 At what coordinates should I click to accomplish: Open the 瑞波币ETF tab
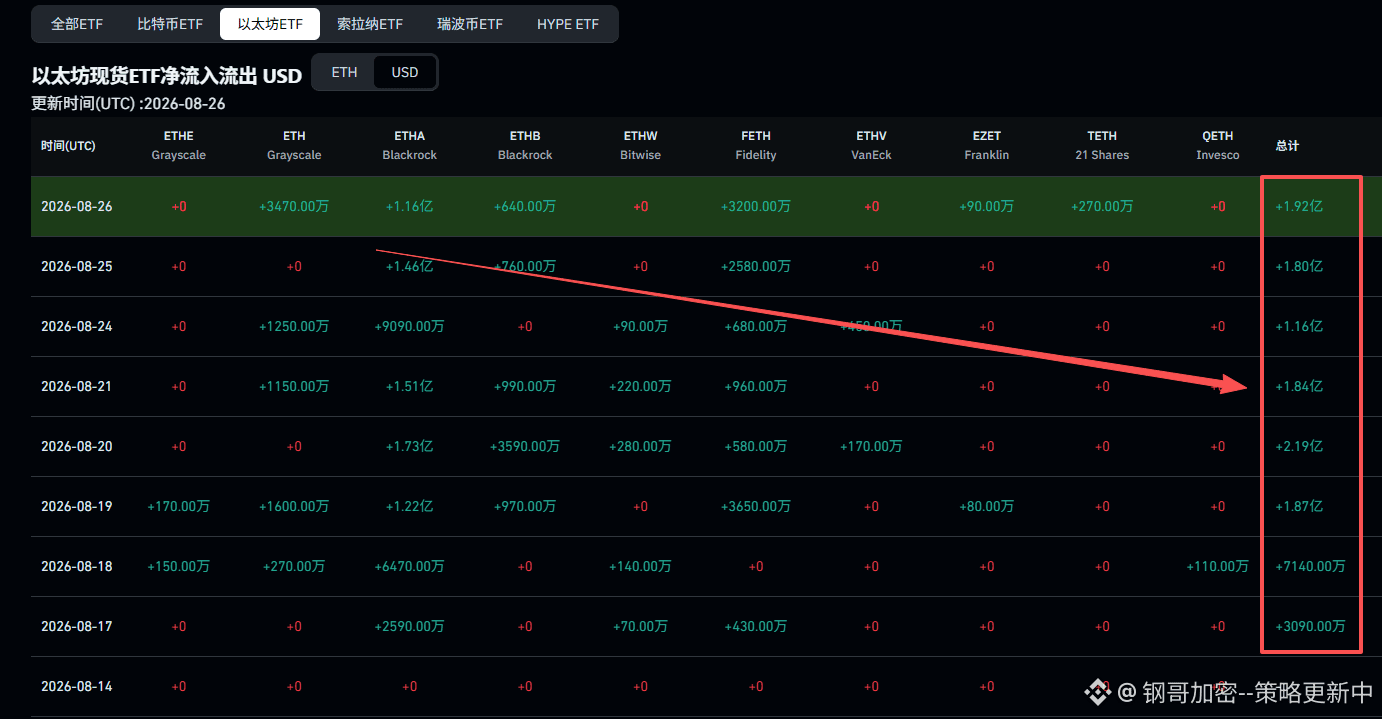click(x=470, y=24)
